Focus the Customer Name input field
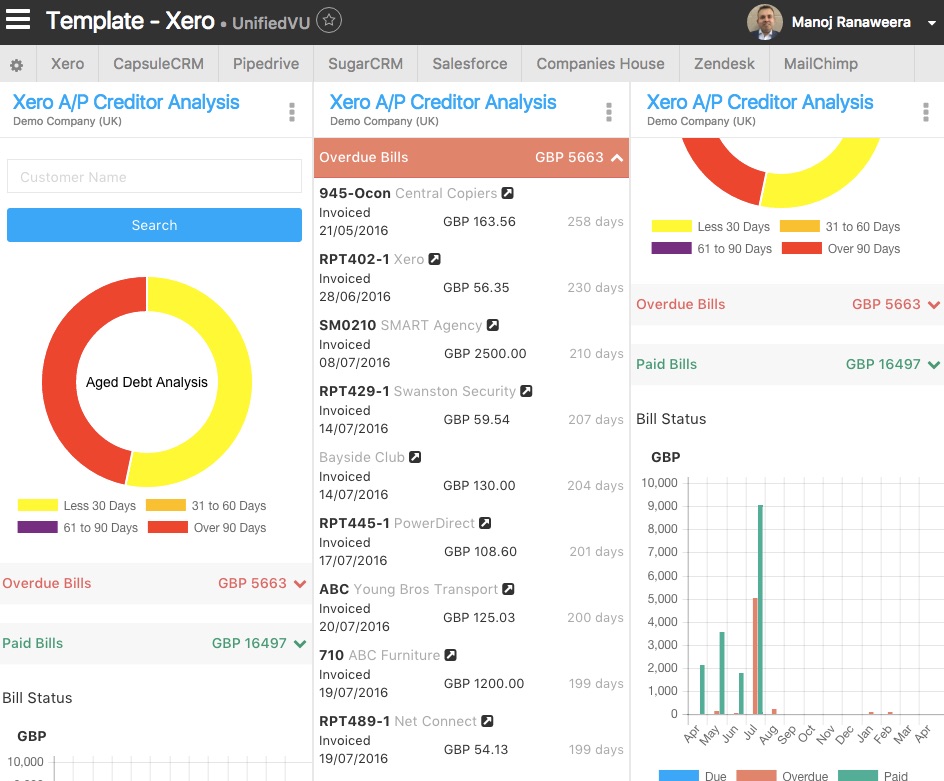Viewport: 944px width, 781px height. (154, 176)
